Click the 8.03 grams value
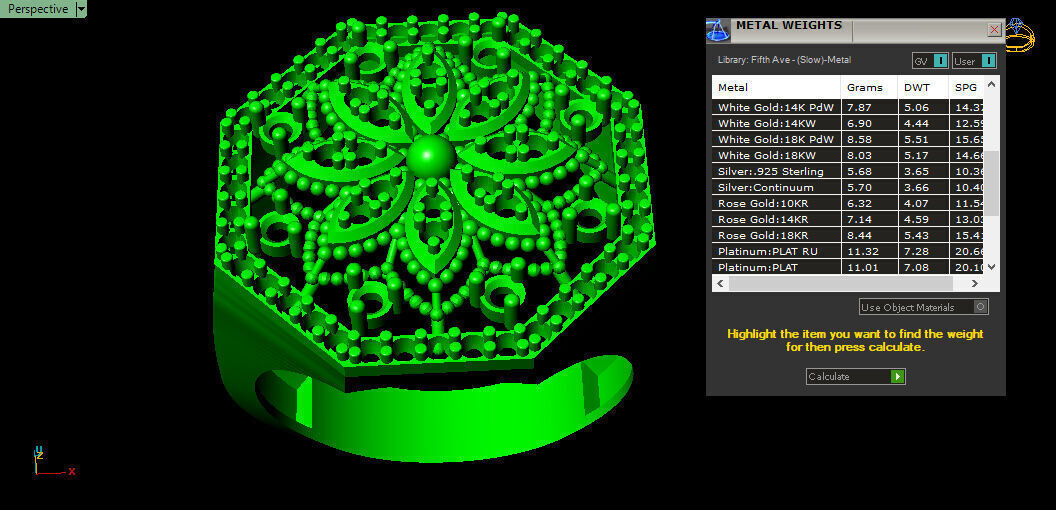The width and height of the screenshot is (1056, 510). click(x=858, y=155)
